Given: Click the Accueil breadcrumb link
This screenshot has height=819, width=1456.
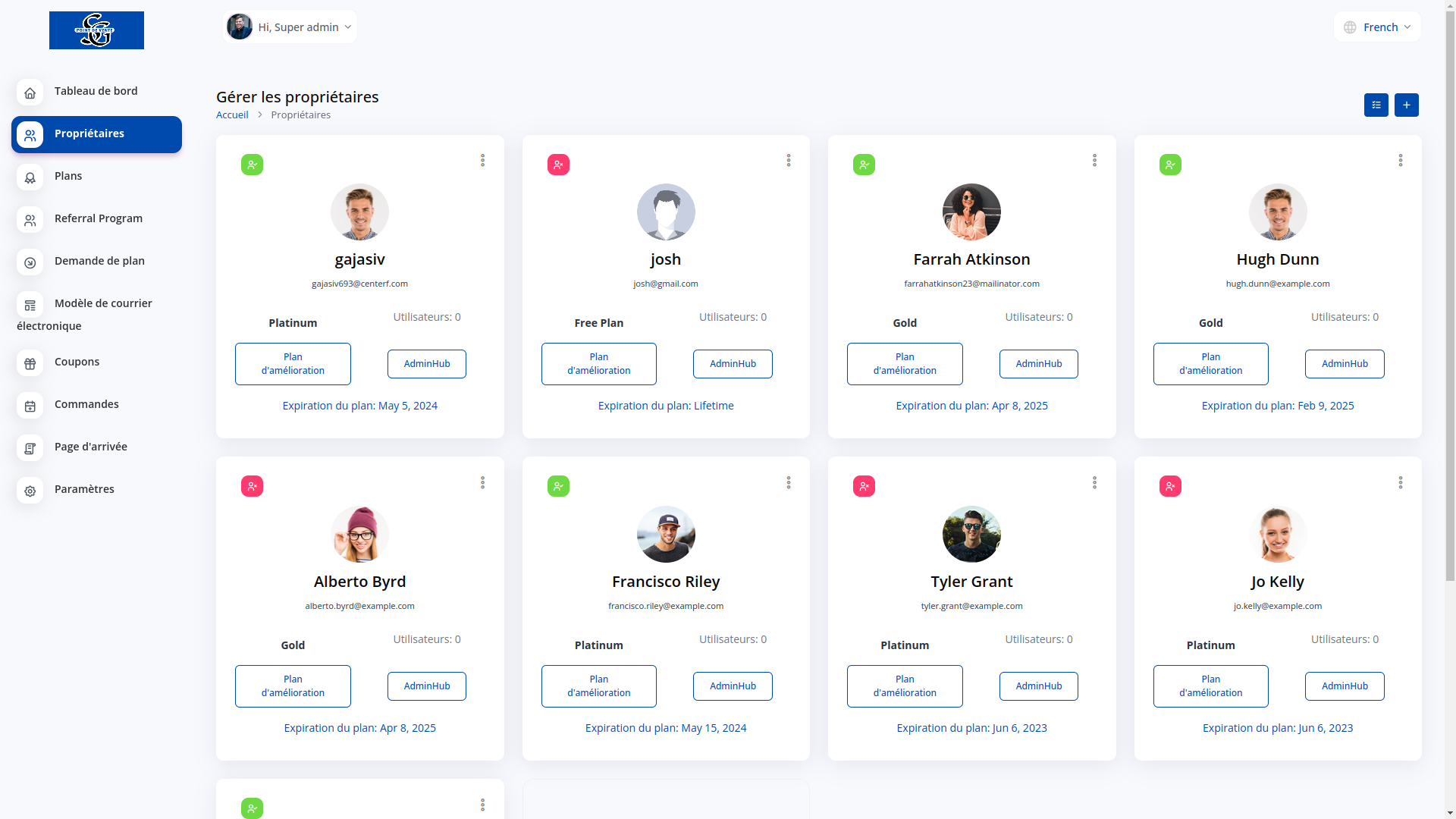Looking at the screenshot, I should [x=232, y=115].
